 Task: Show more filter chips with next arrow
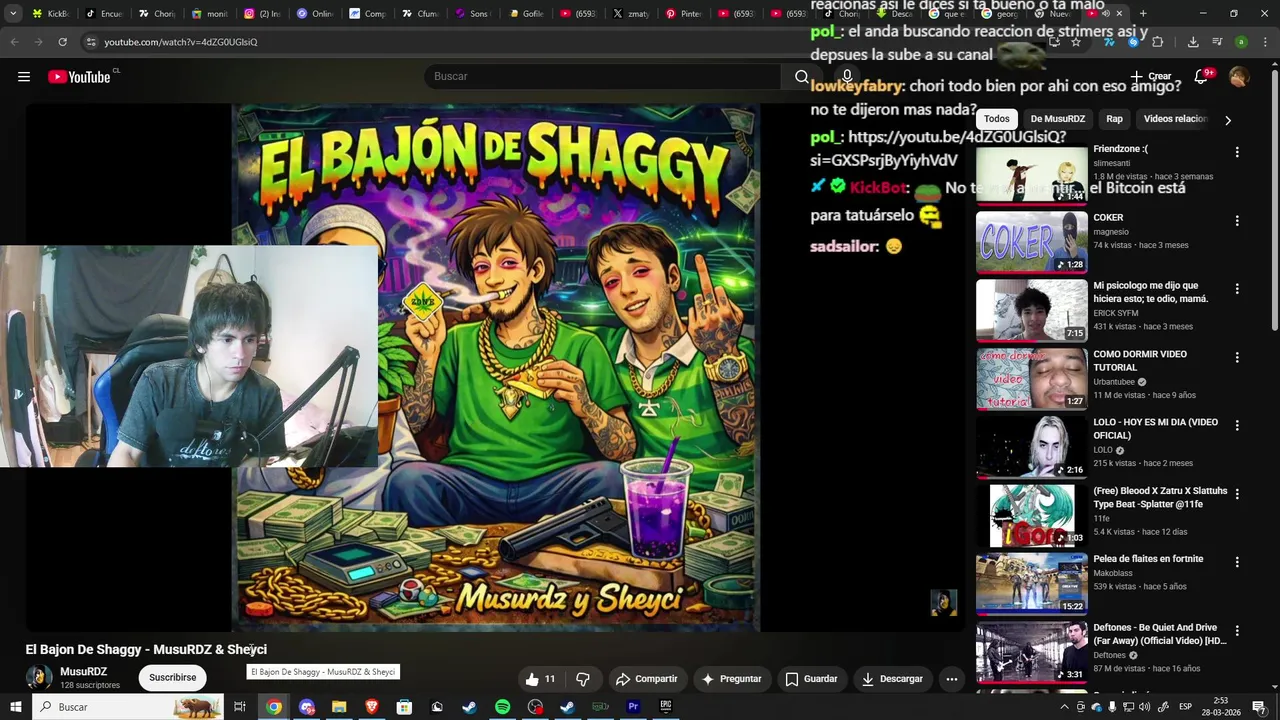[1227, 120]
